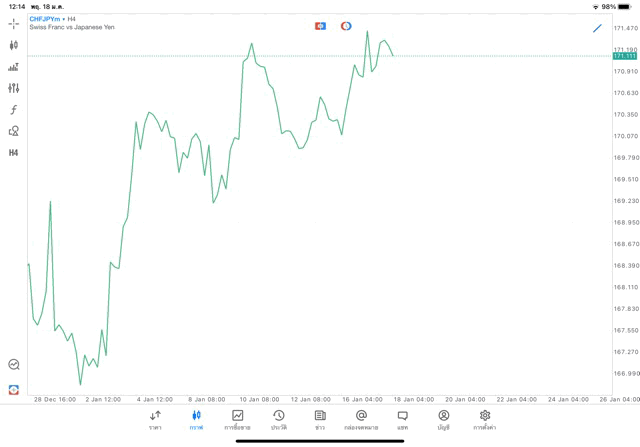Open การตั้งค่า settings
The image size is (640, 447).
[x=485, y=420]
